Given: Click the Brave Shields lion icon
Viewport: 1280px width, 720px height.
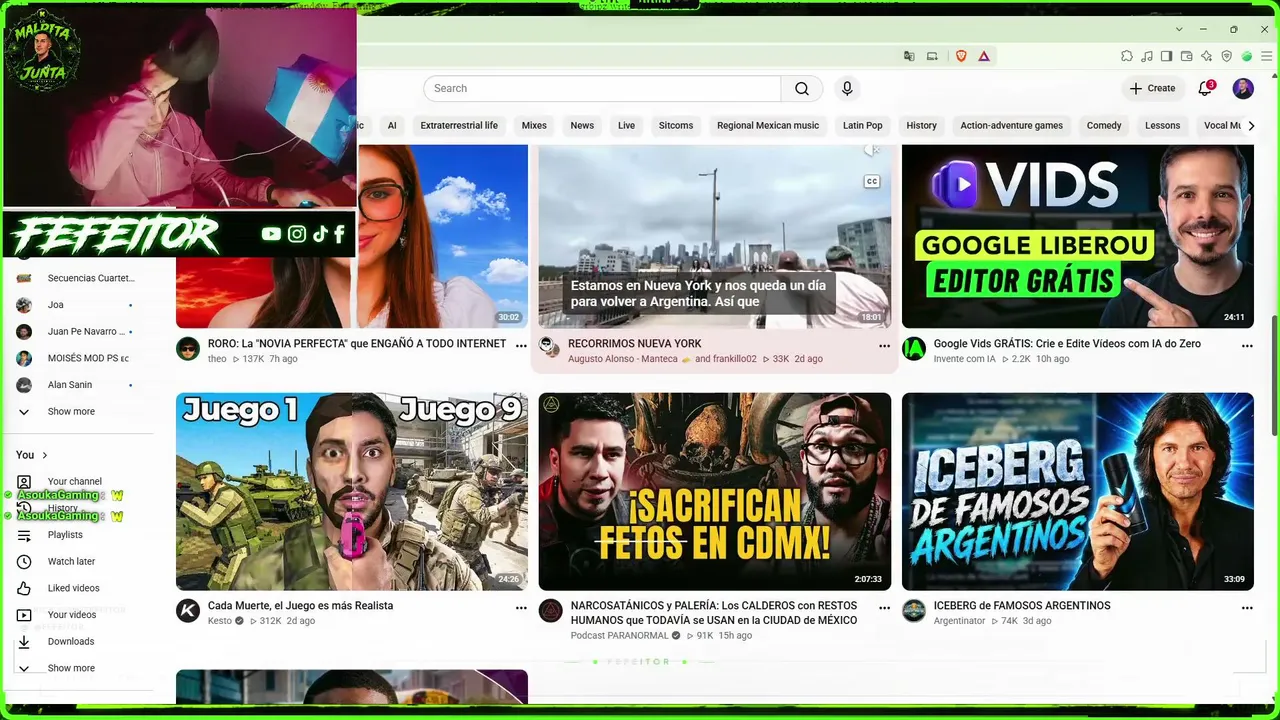Looking at the screenshot, I should point(962,56).
